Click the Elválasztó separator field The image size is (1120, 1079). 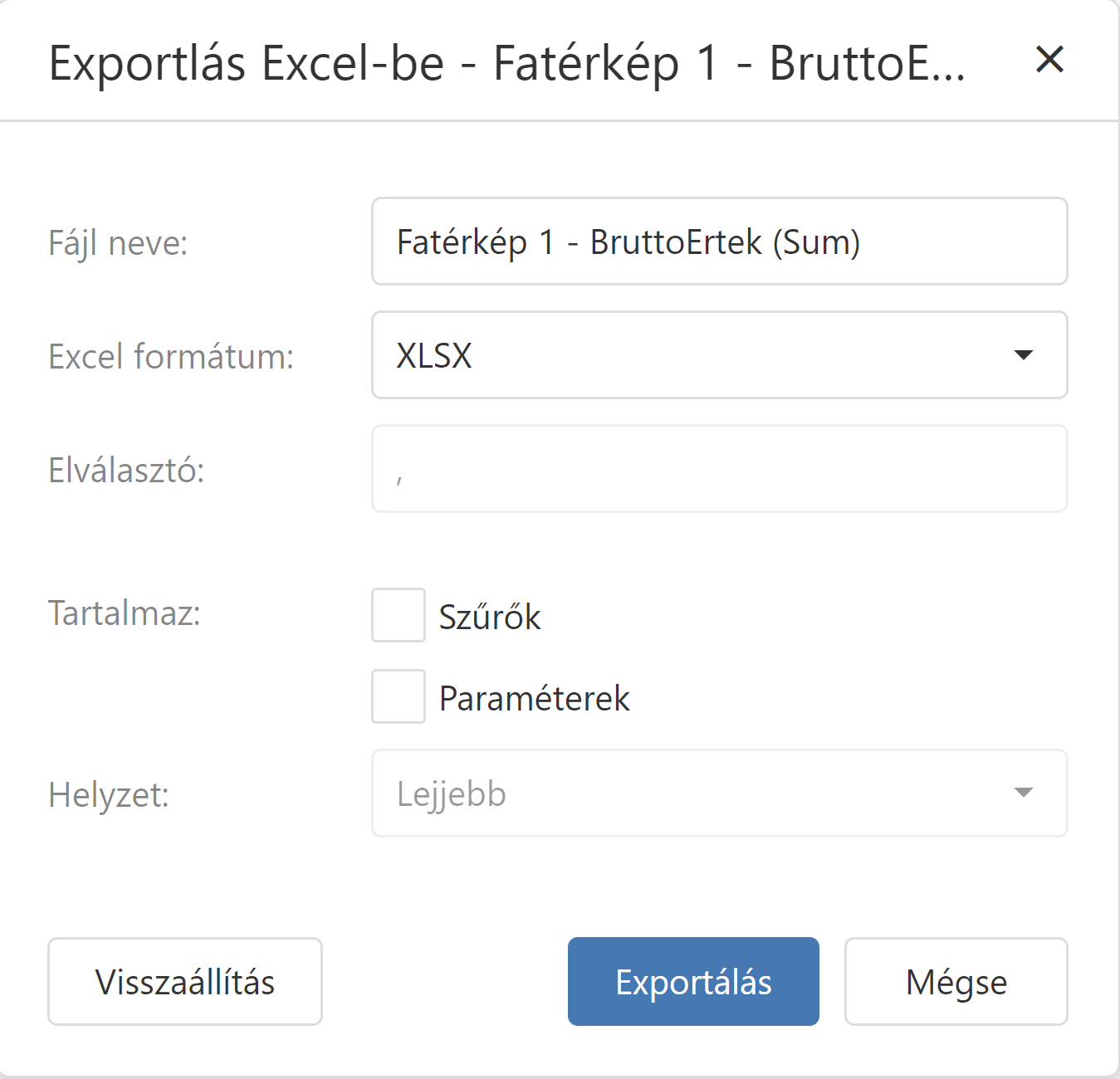click(719, 469)
